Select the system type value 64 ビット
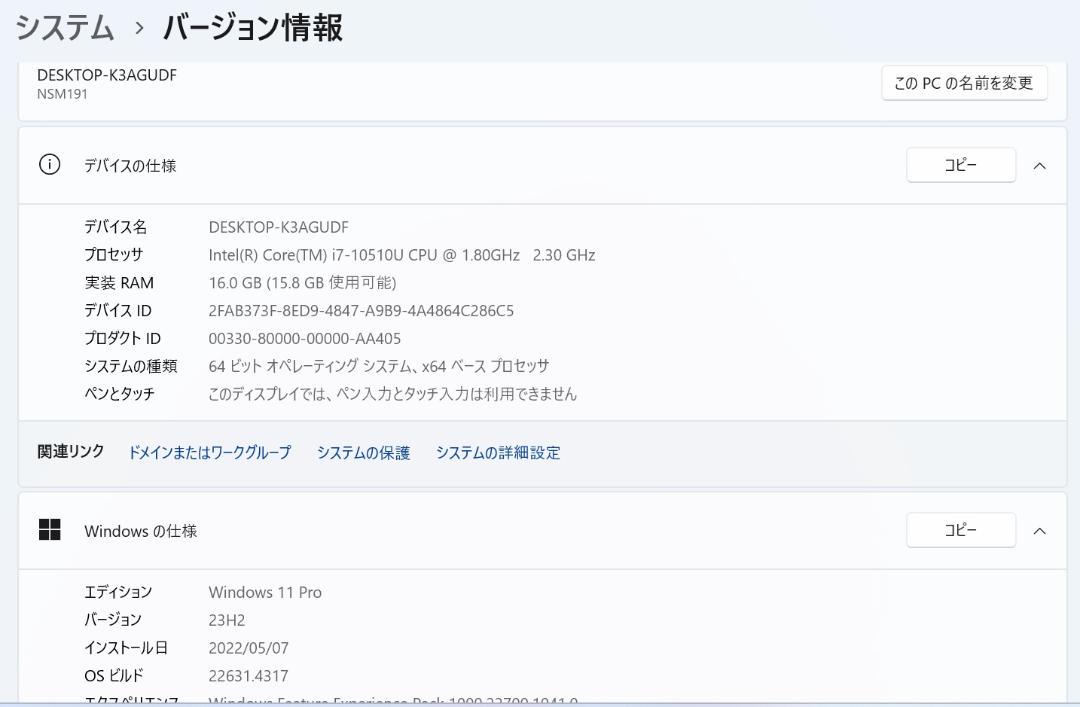 coord(379,366)
